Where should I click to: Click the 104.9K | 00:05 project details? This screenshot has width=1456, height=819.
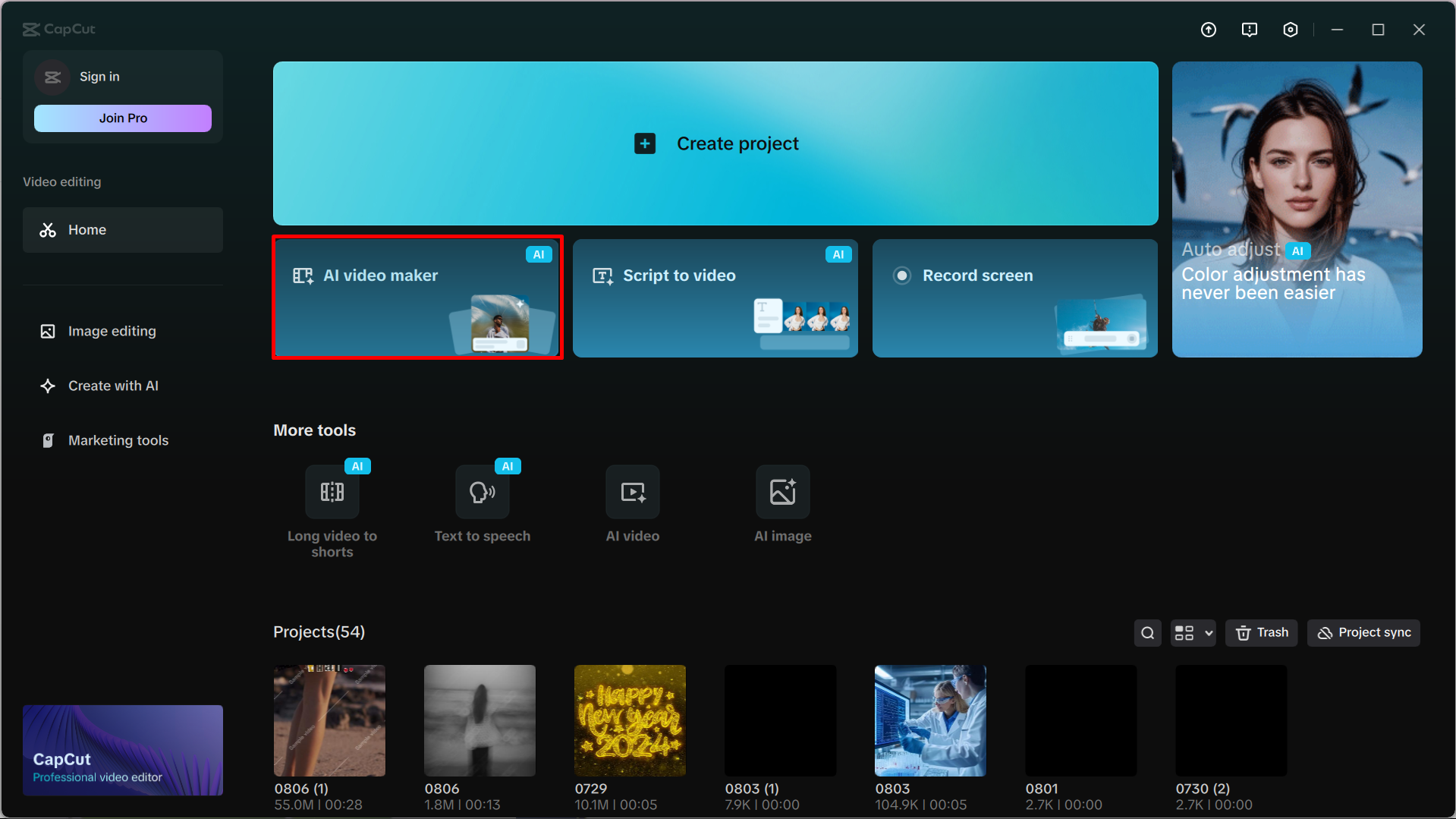pyautogui.click(x=921, y=805)
